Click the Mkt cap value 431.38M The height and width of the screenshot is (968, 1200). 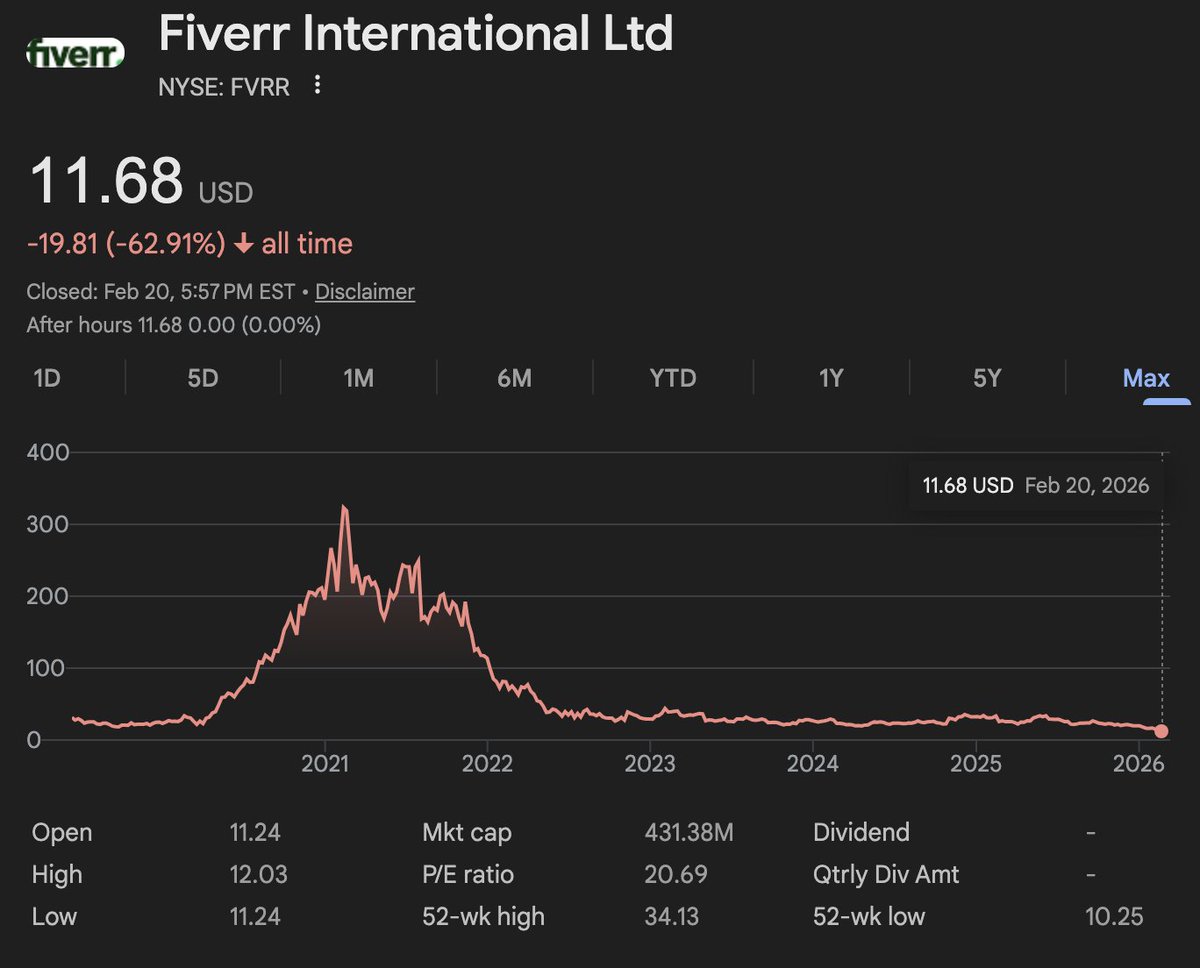[690, 833]
